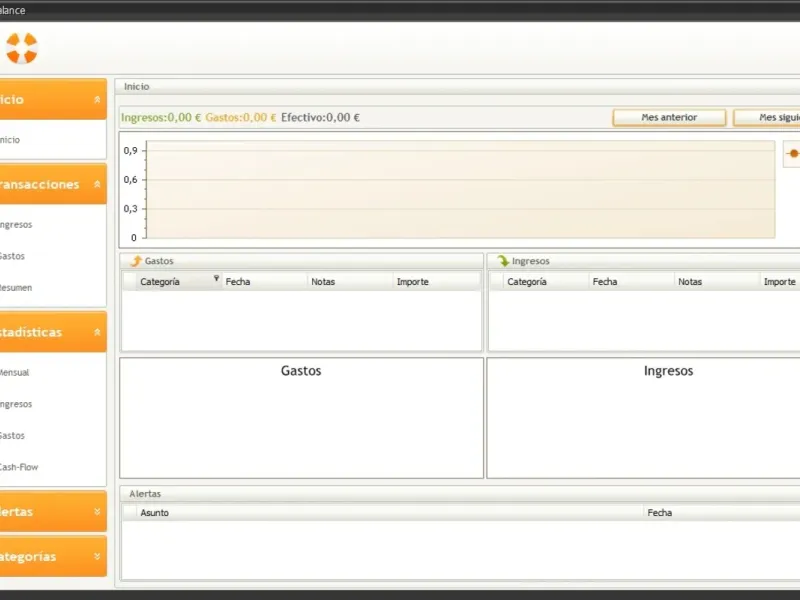
Task: Click the Ingresos:0,00 € total text
Action: pos(161,117)
